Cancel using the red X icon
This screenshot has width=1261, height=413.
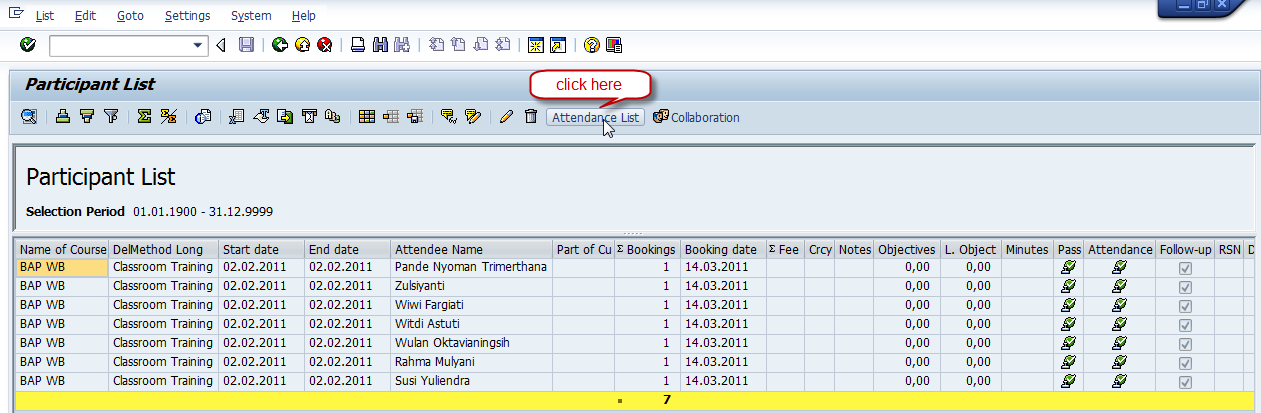(325, 45)
